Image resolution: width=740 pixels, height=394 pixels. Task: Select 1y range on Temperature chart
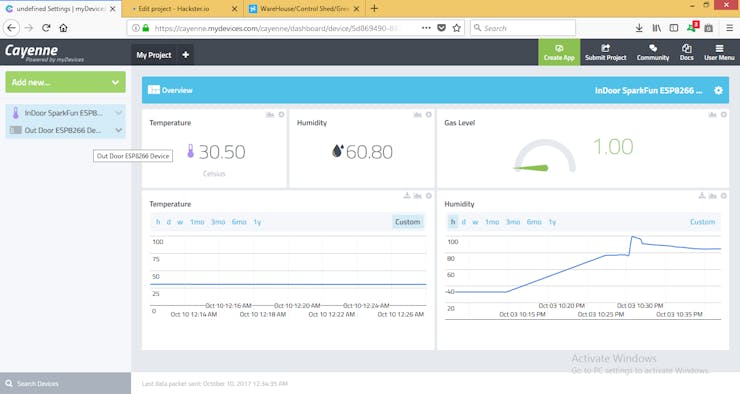pyautogui.click(x=257, y=222)
